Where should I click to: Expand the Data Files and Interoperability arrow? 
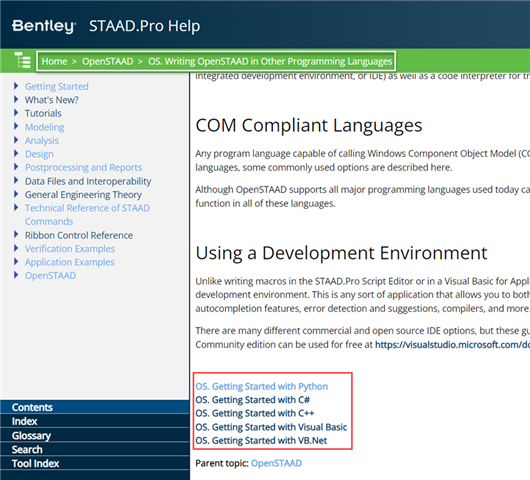tap(16, 181)
